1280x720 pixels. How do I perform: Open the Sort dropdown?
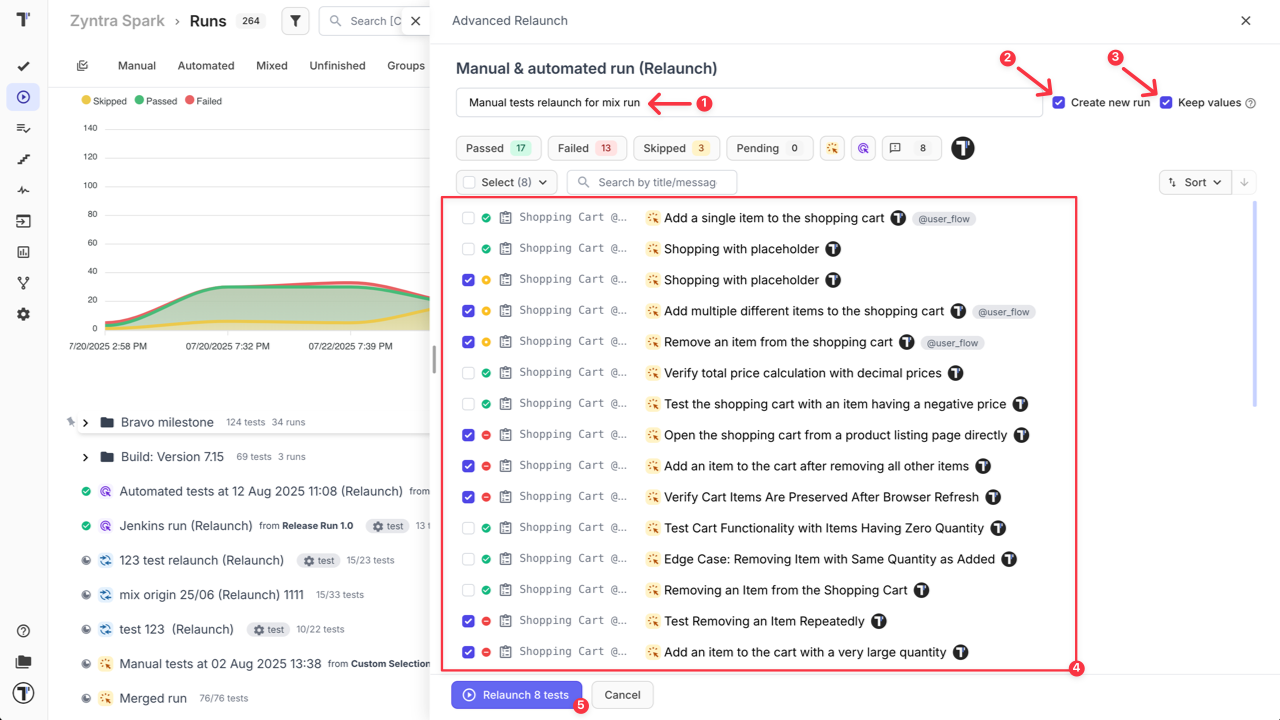coord(1194,182)
